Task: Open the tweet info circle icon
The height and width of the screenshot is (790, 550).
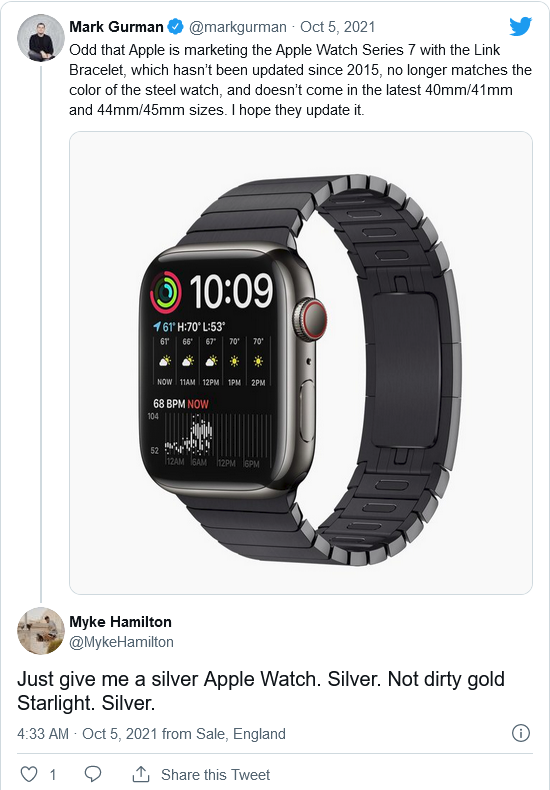Action: click(521, 733)
